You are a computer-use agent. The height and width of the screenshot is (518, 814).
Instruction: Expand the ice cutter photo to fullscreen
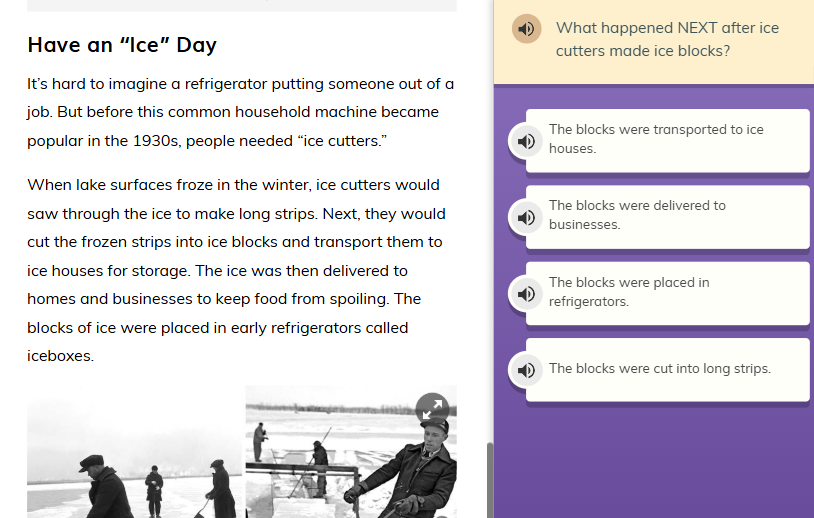(x=432, y=408)
